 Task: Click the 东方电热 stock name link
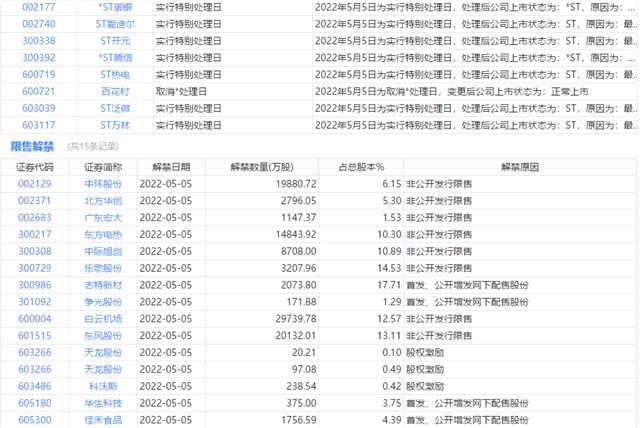point(103,235)
